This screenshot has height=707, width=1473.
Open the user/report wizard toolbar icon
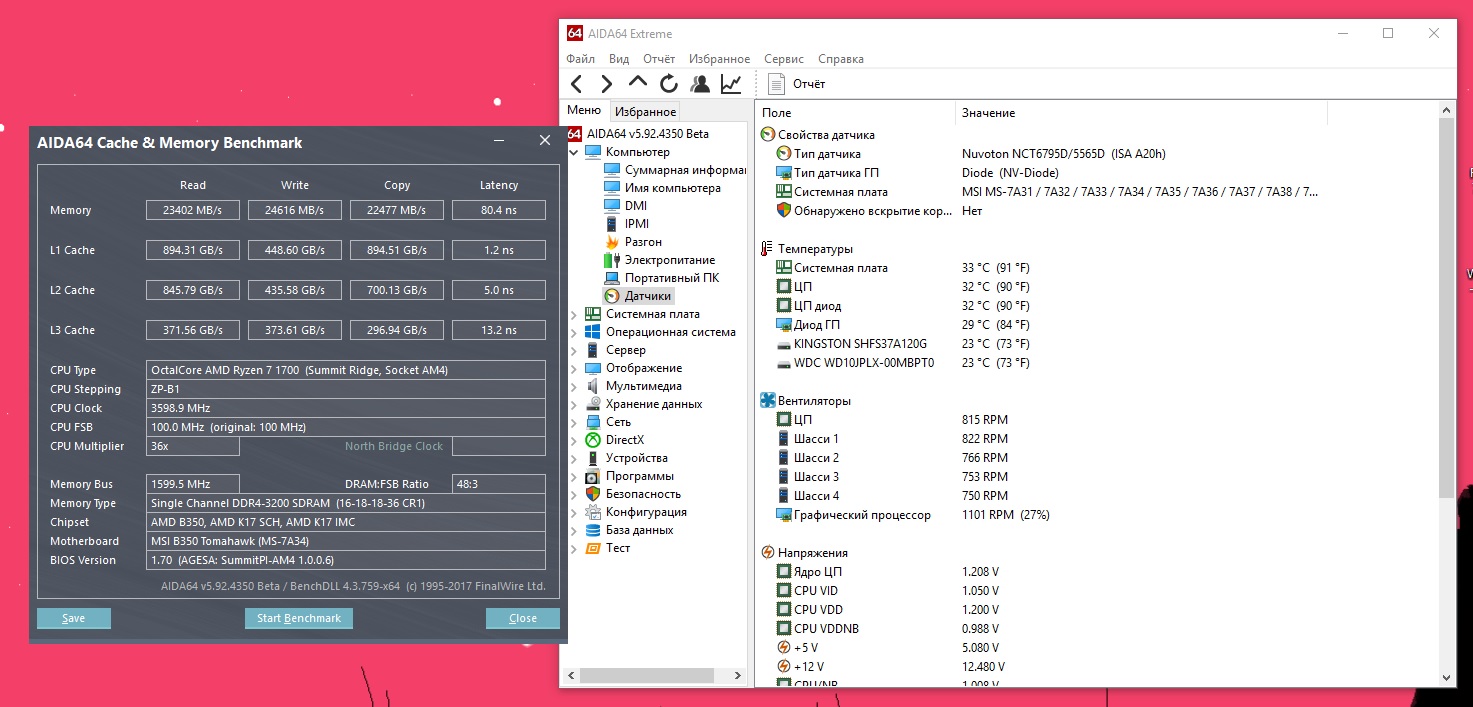[x=700, y=84]
